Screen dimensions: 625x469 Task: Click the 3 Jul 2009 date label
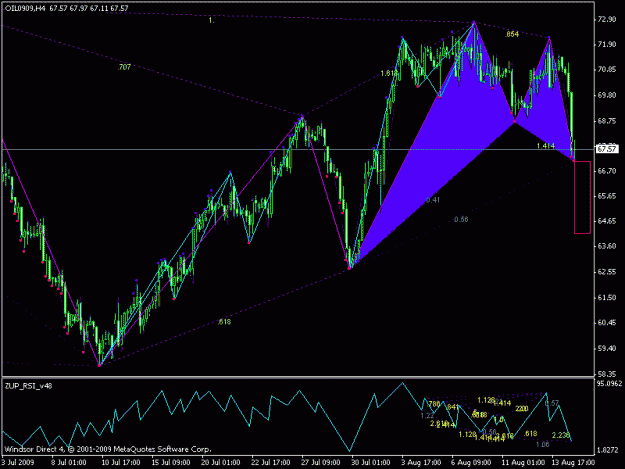point(18,463)
